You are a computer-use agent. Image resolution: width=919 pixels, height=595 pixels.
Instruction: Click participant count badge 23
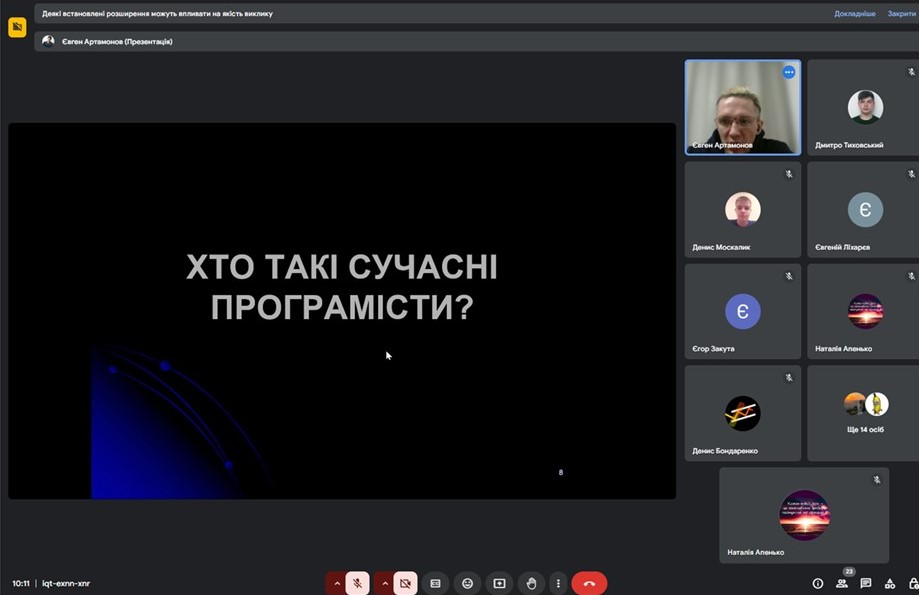tap(849, 572)
